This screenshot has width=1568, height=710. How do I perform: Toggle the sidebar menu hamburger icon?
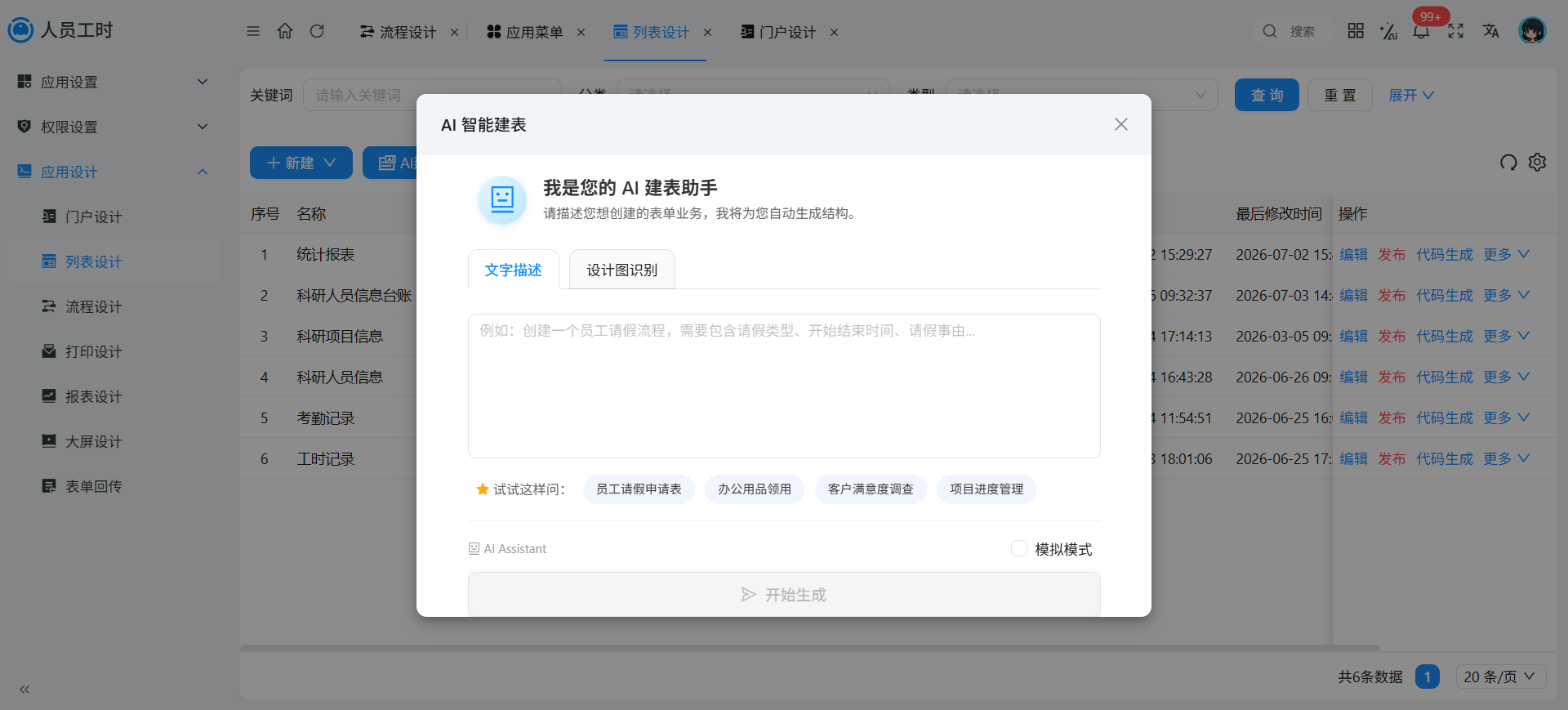pos(253,31)
